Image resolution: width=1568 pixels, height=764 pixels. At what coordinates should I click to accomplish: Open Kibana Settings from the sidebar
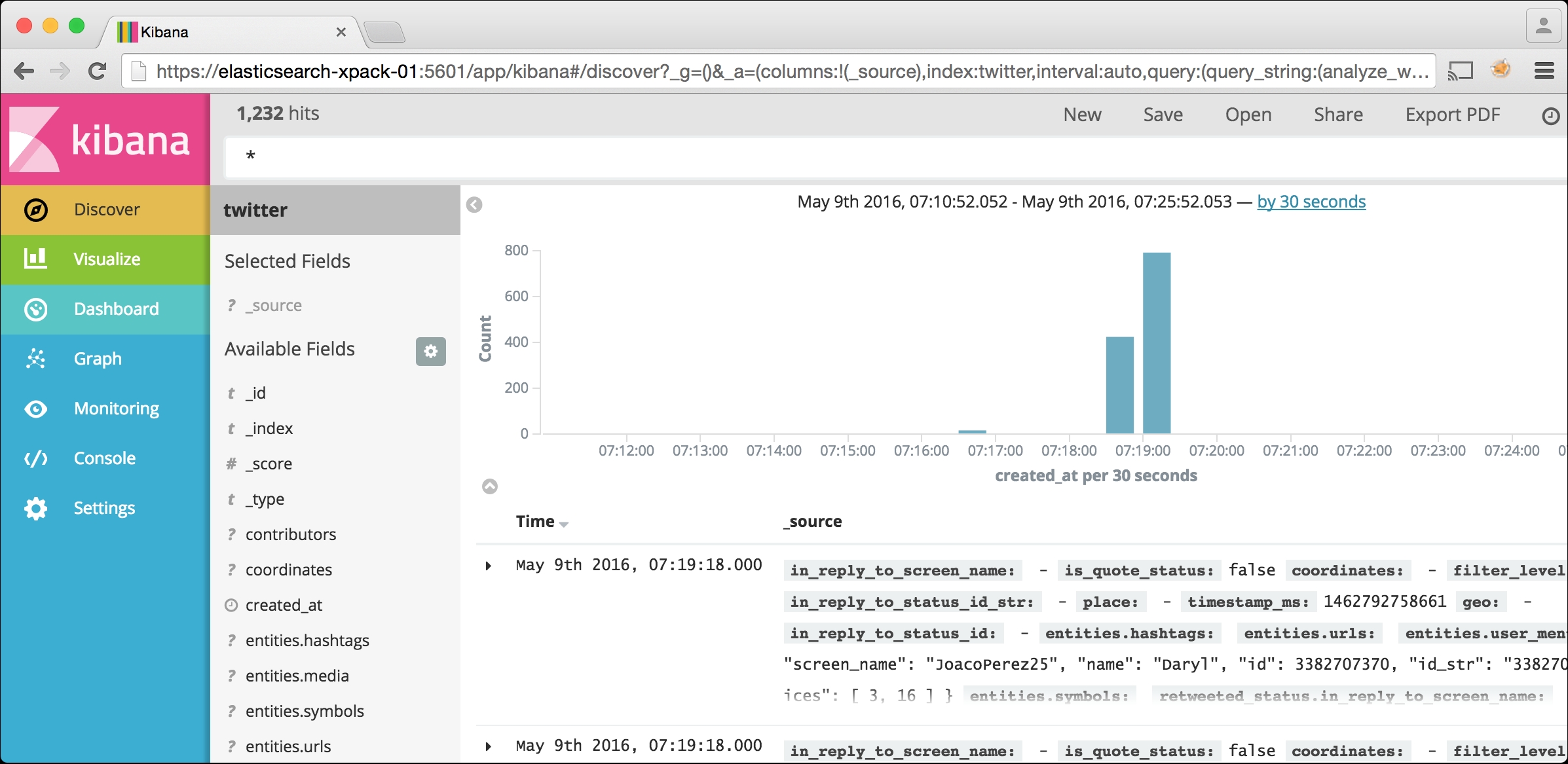coord(105,508)
